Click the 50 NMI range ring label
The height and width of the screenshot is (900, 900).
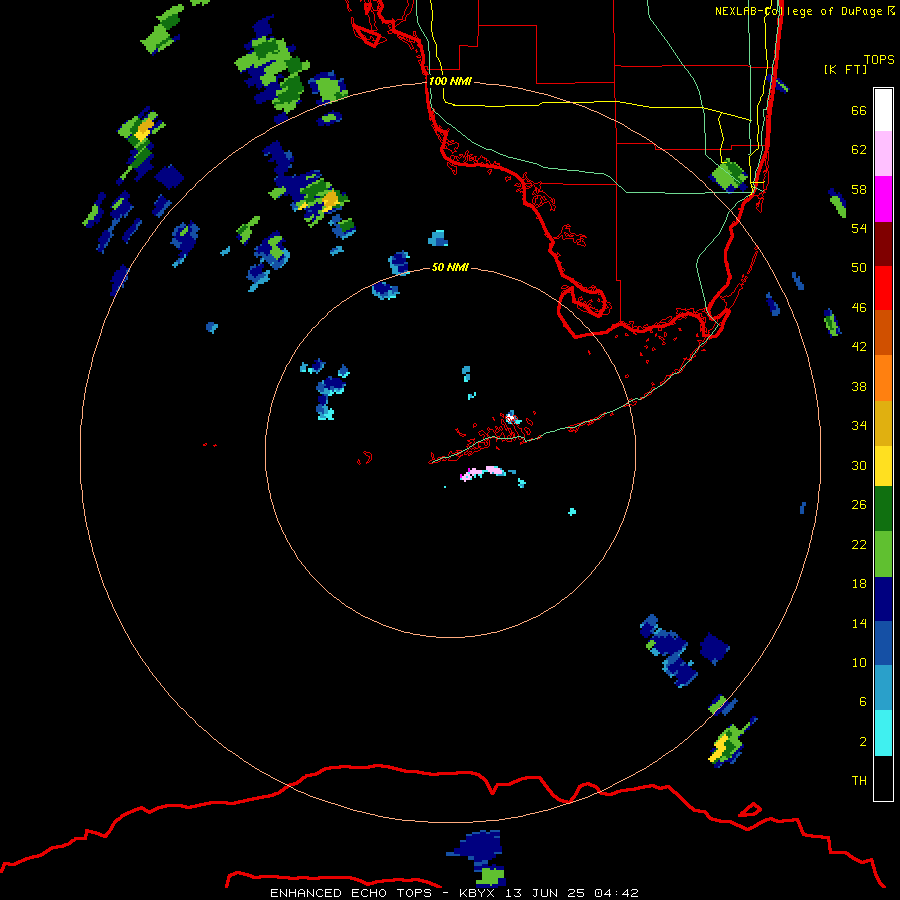tap(450, 267)
